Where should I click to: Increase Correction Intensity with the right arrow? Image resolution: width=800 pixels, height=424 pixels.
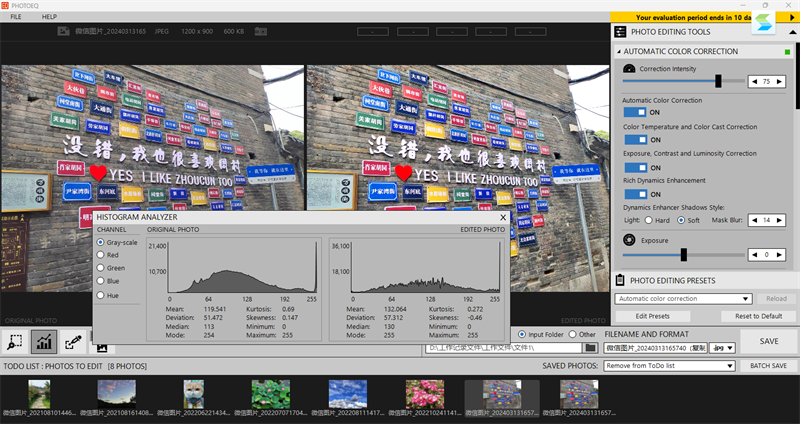pos(779,82)
